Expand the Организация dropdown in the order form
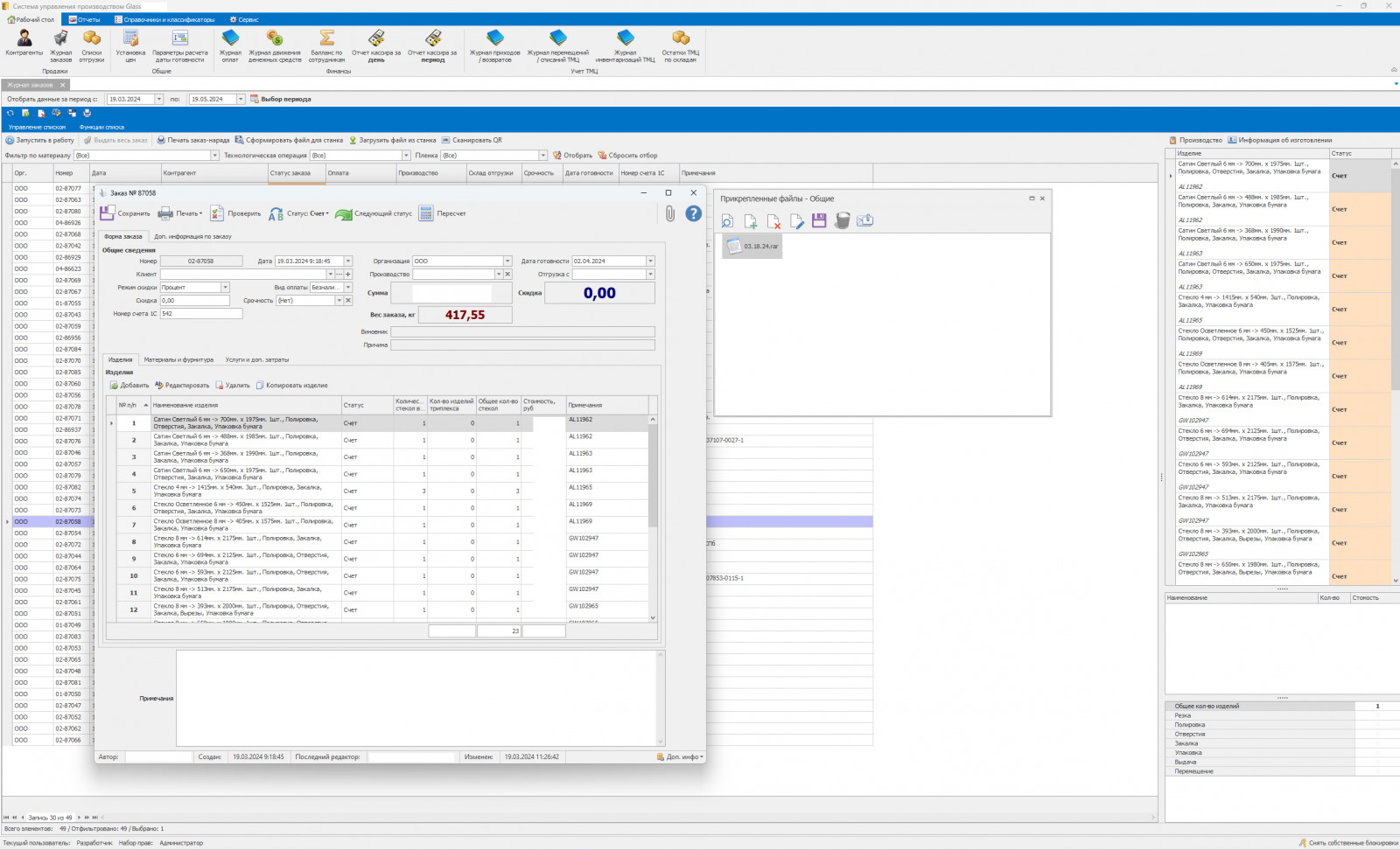 507,261
